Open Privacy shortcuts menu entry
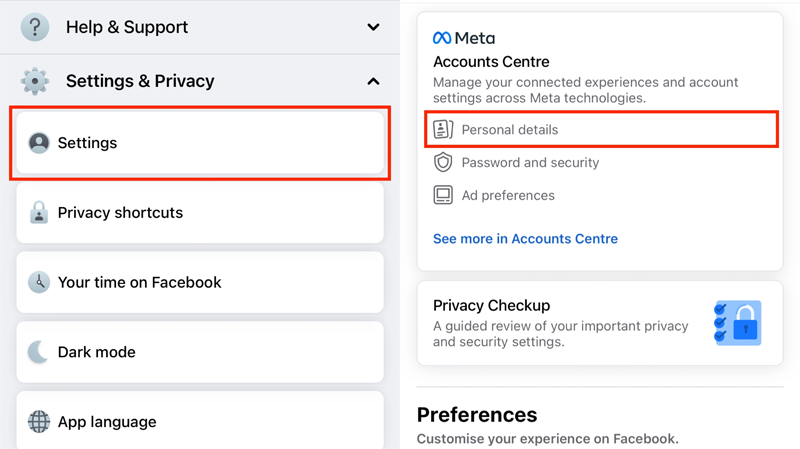800x449 pixels. (200, 212)
